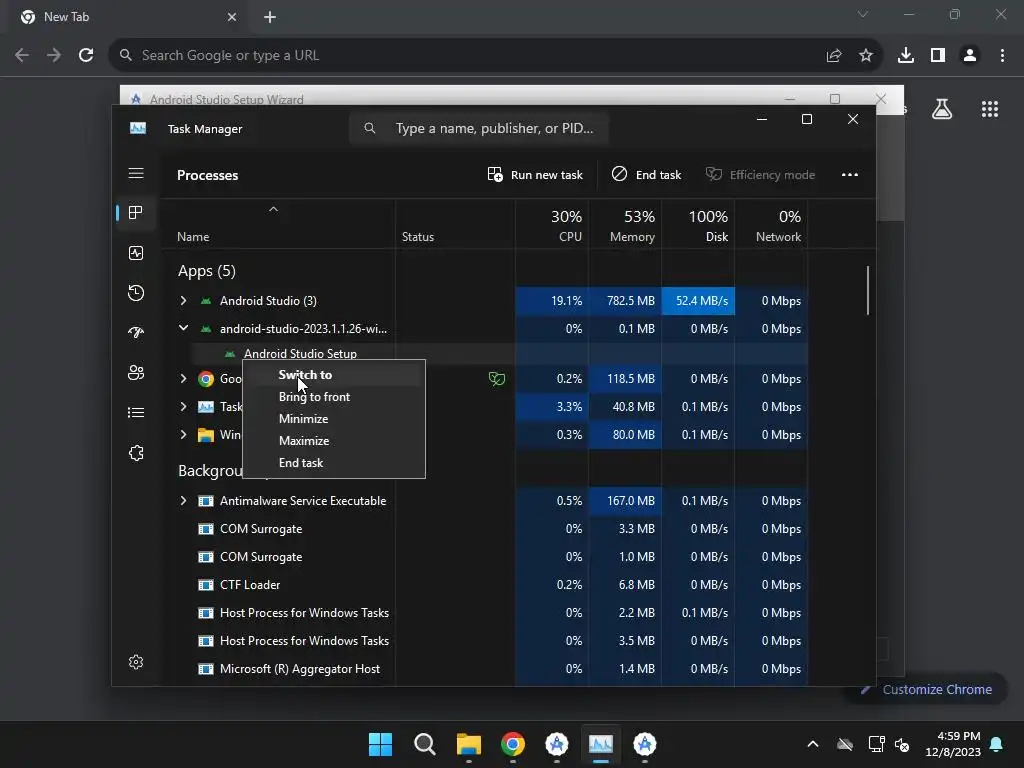This screenshot has width=1024, height=768.
Task: Click Chrome share this page icon
Action: tap(834, 56)
